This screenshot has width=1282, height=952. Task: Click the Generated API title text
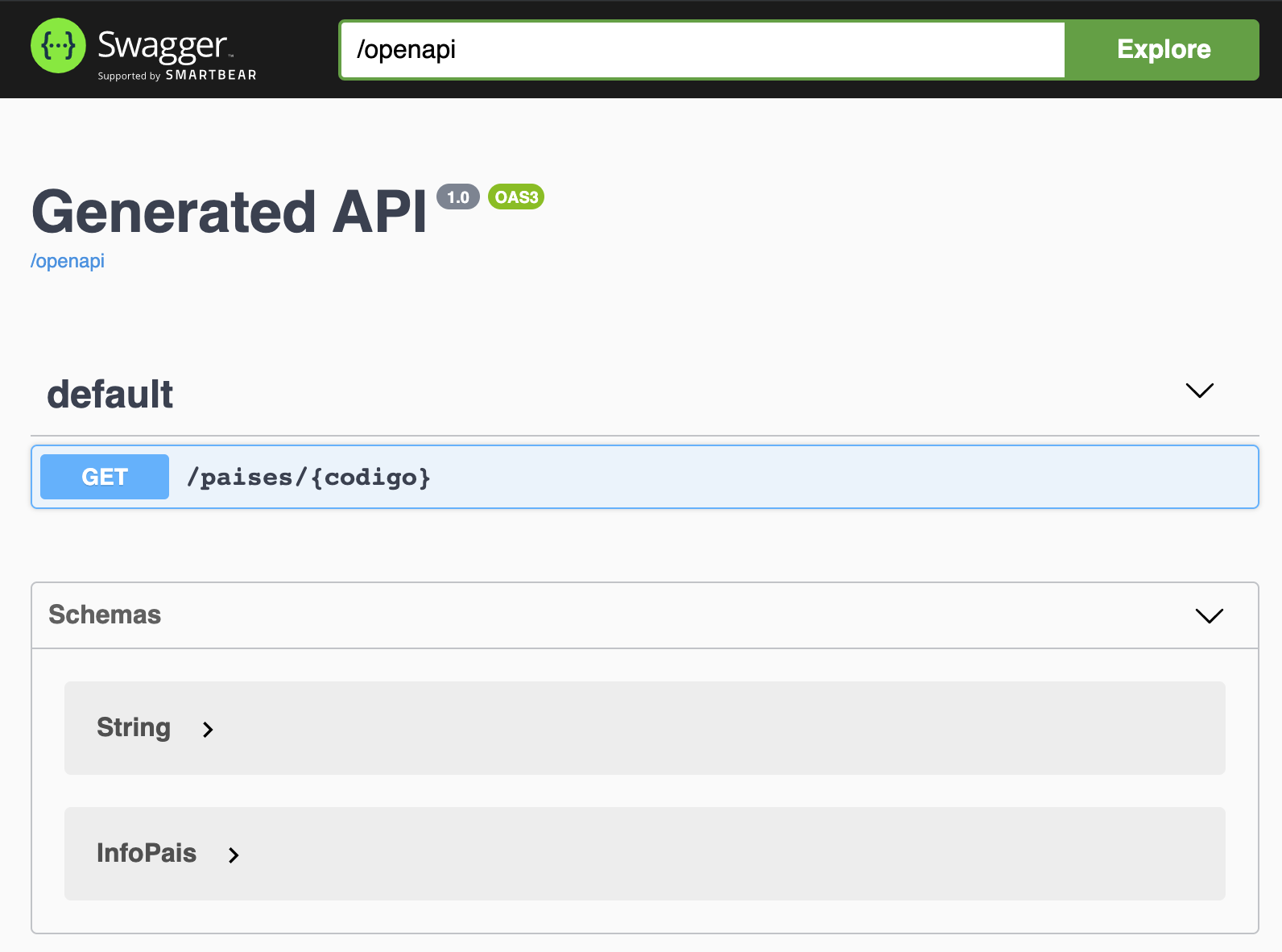pos(230,213)
